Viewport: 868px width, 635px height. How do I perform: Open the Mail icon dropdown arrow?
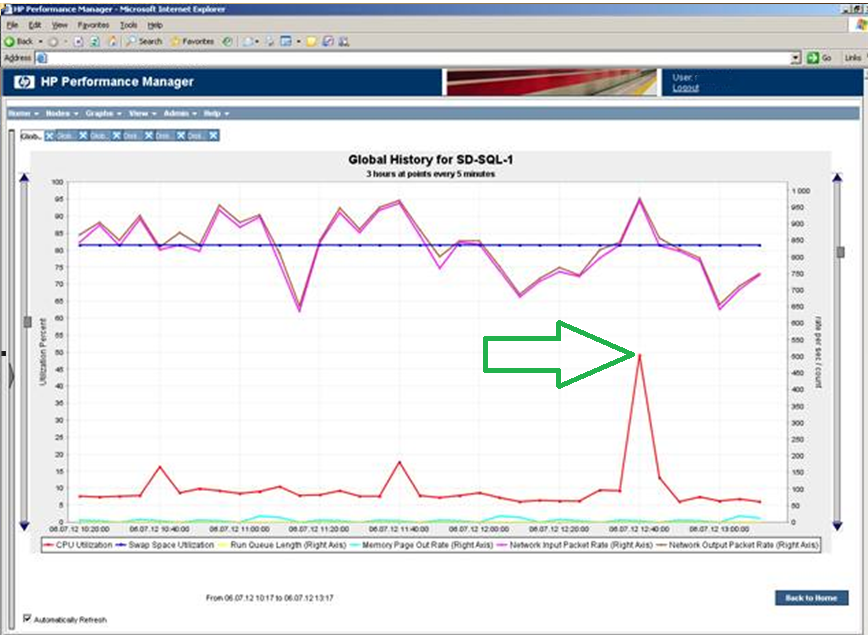point(257,42)
